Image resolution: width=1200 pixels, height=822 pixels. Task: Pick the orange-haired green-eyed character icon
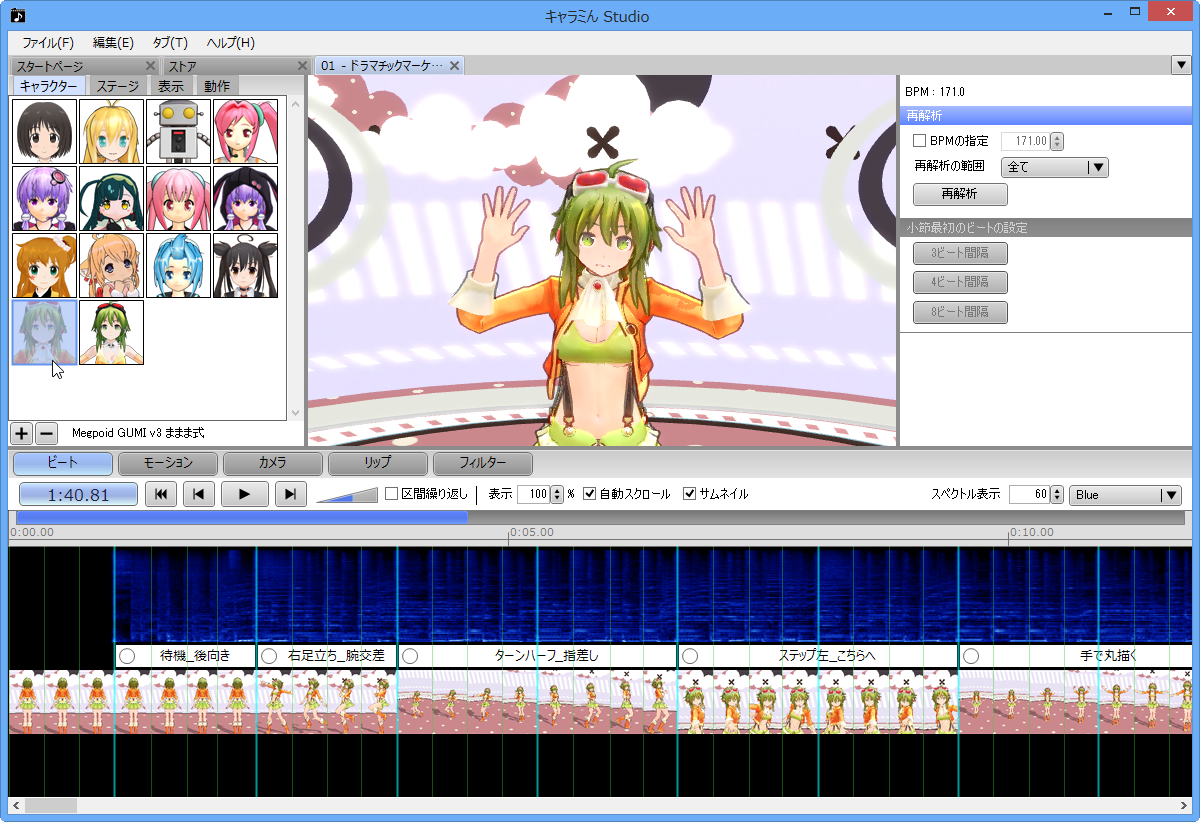45,265
